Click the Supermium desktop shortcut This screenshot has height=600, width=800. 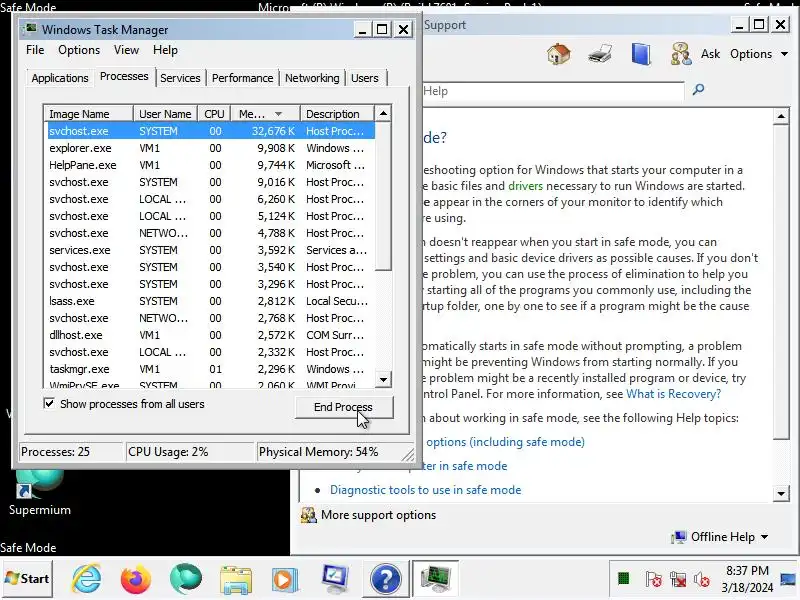[39, 492]
